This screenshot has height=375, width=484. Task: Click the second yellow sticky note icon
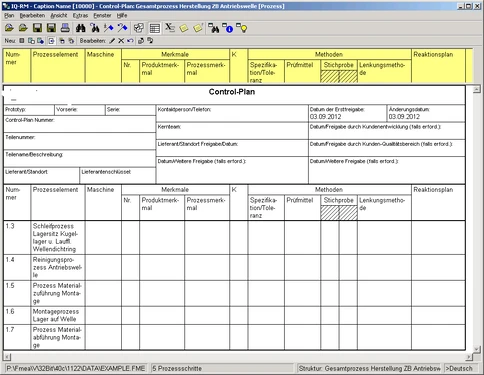pyautogui.click(x=198, y=28)
